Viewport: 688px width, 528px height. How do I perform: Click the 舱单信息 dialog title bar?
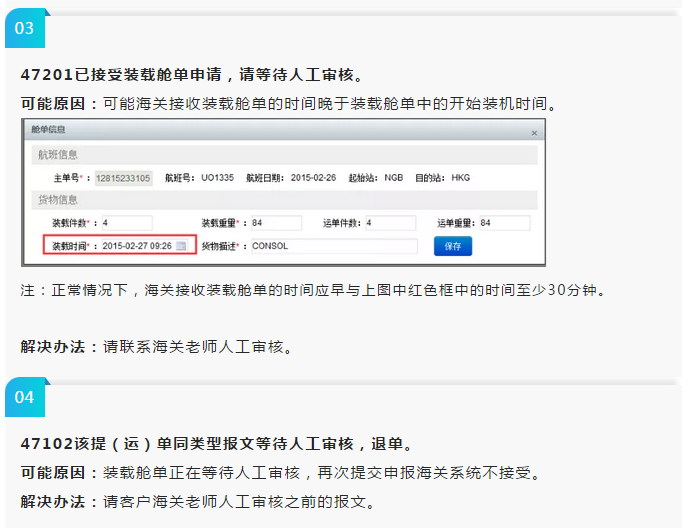[280, 131]
